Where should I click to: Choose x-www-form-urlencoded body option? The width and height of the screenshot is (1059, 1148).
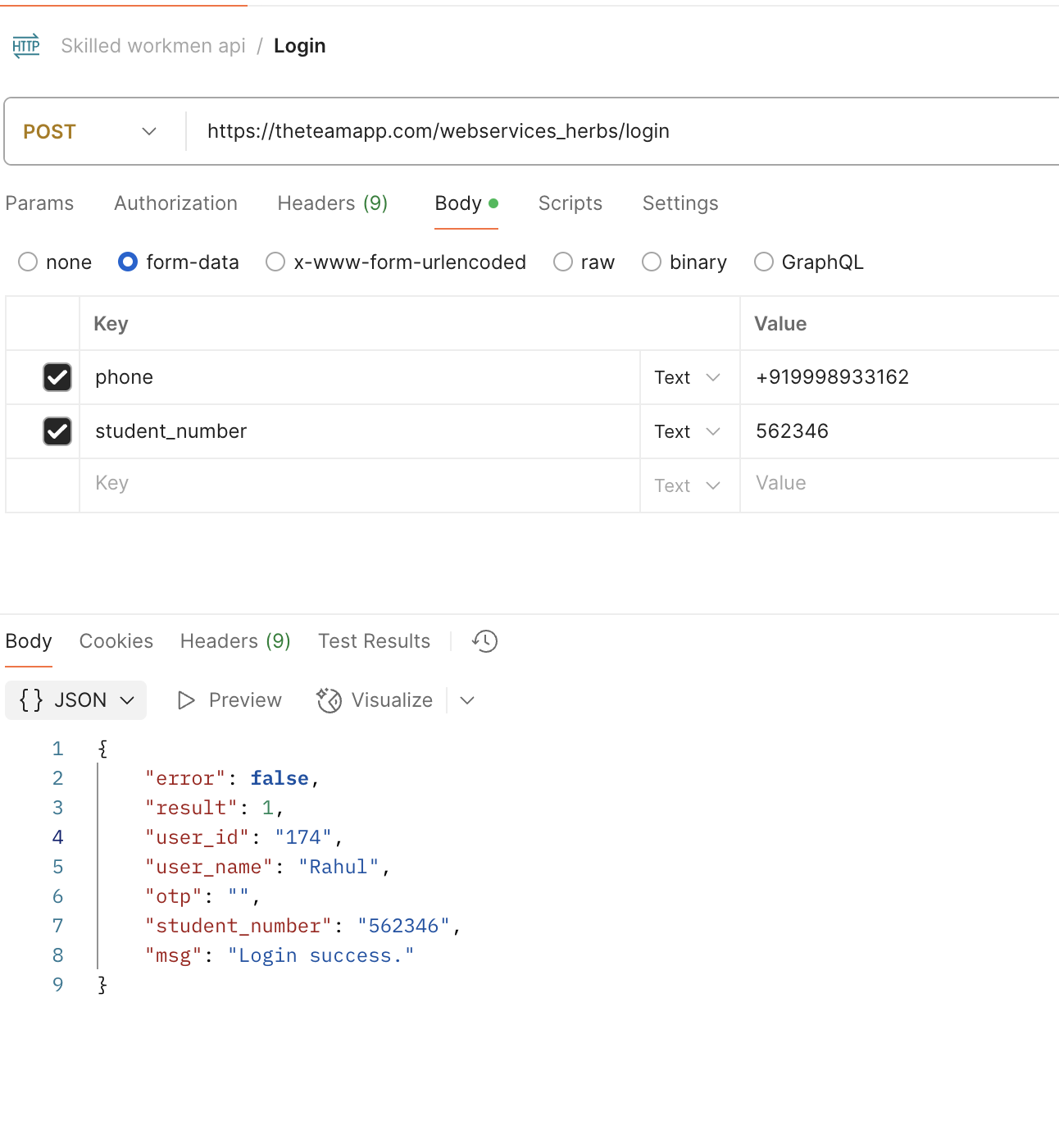tap(276, 262)
